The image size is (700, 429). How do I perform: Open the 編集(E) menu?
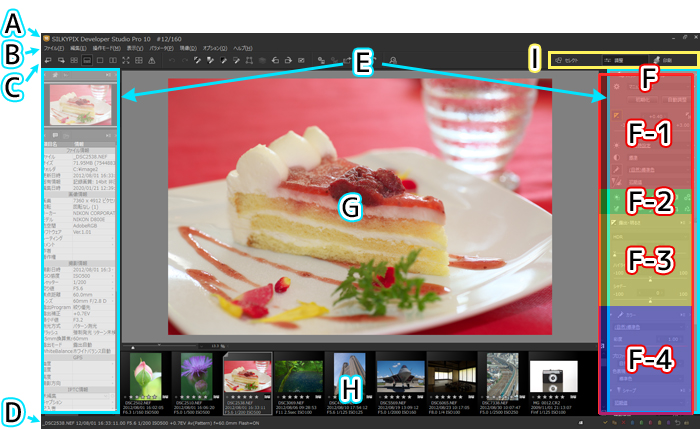(x=78, y=48)
